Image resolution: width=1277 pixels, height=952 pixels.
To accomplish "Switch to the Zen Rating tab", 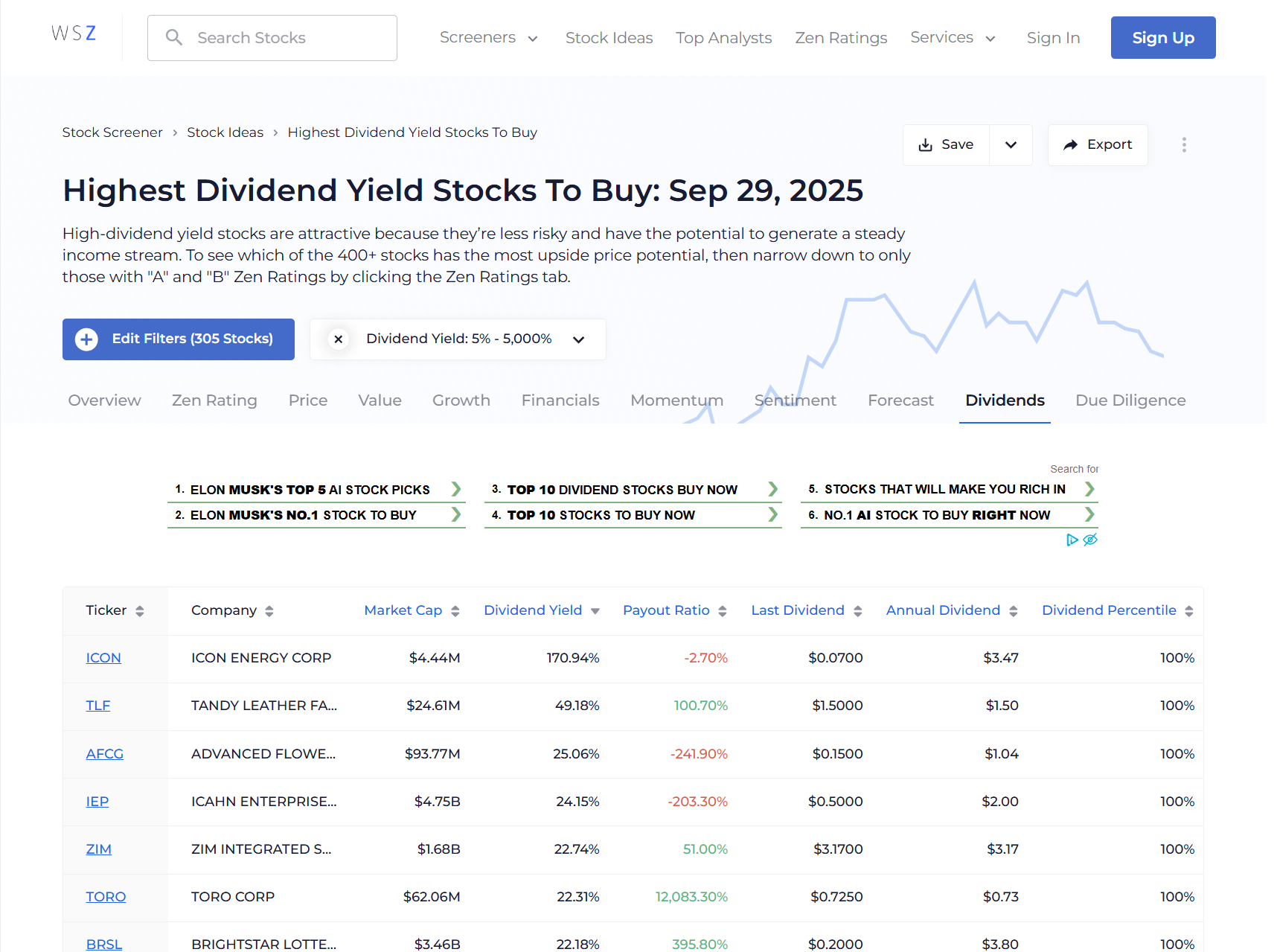I will (x=214, y=400).
